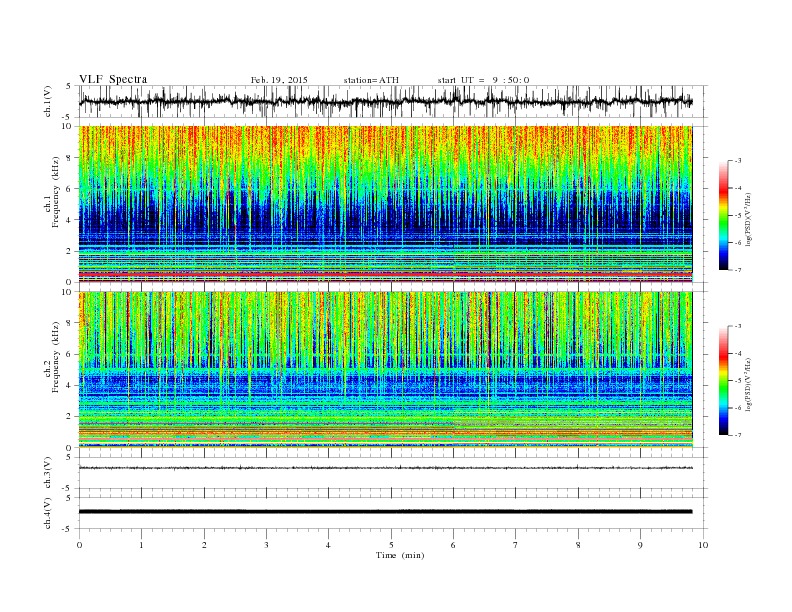Click the time axis tick label '5'
Image resolution: width=792 pixels, height=612 pixels.
coord(391,545)
